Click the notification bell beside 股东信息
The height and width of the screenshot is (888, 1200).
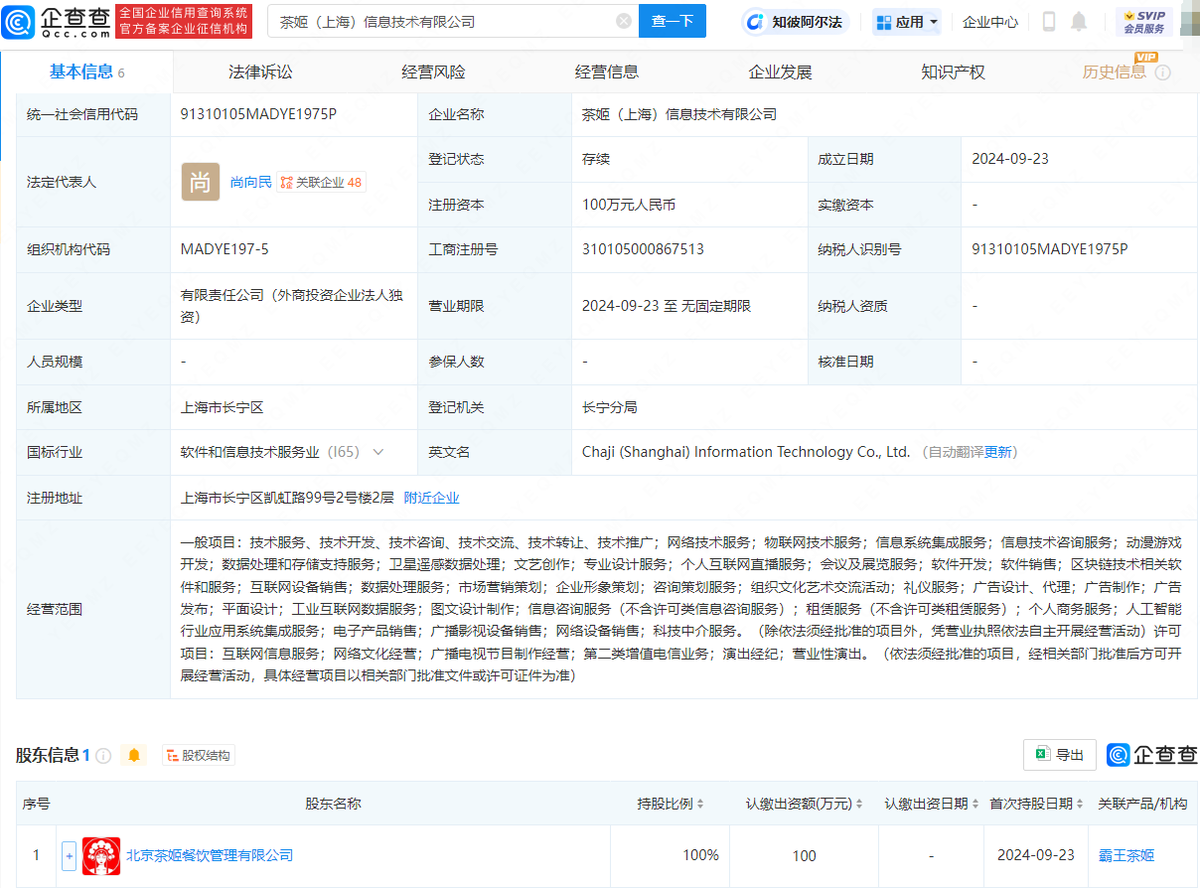click(135, 755)
